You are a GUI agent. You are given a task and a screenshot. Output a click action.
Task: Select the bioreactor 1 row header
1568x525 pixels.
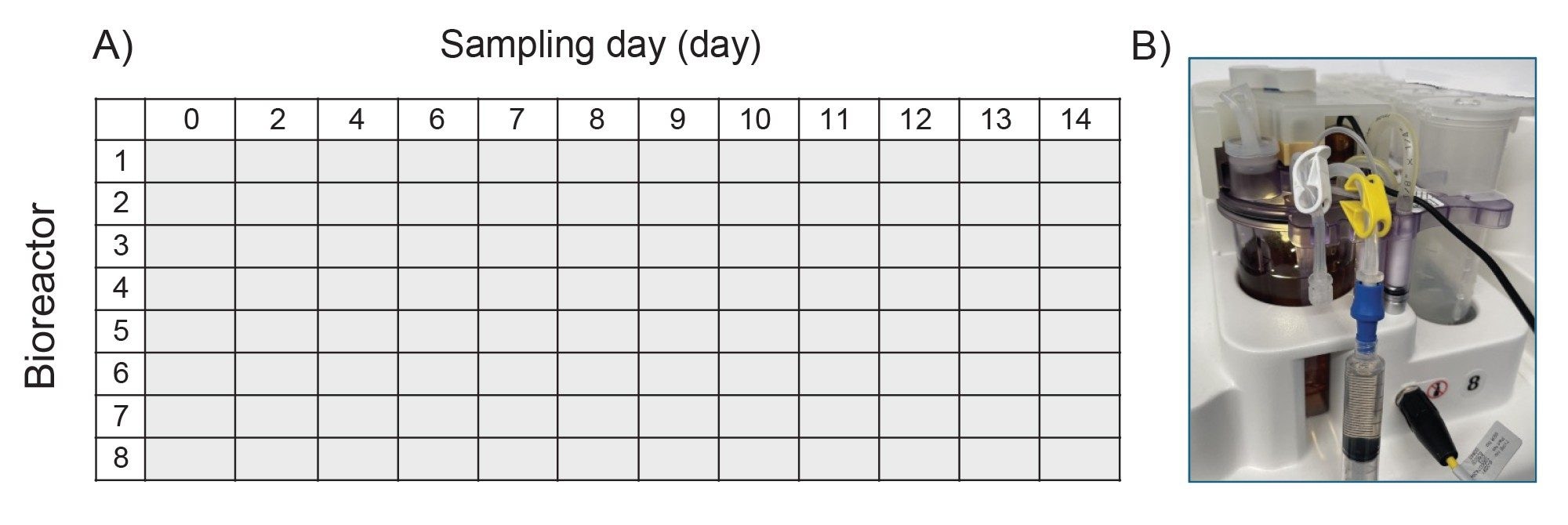120,161
